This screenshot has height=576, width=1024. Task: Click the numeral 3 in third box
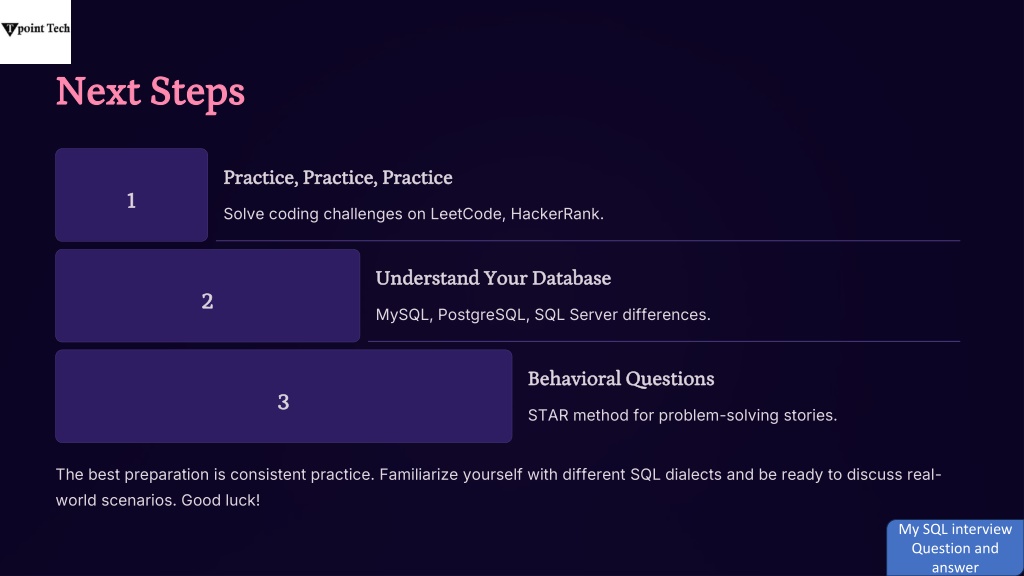point(283,402)
